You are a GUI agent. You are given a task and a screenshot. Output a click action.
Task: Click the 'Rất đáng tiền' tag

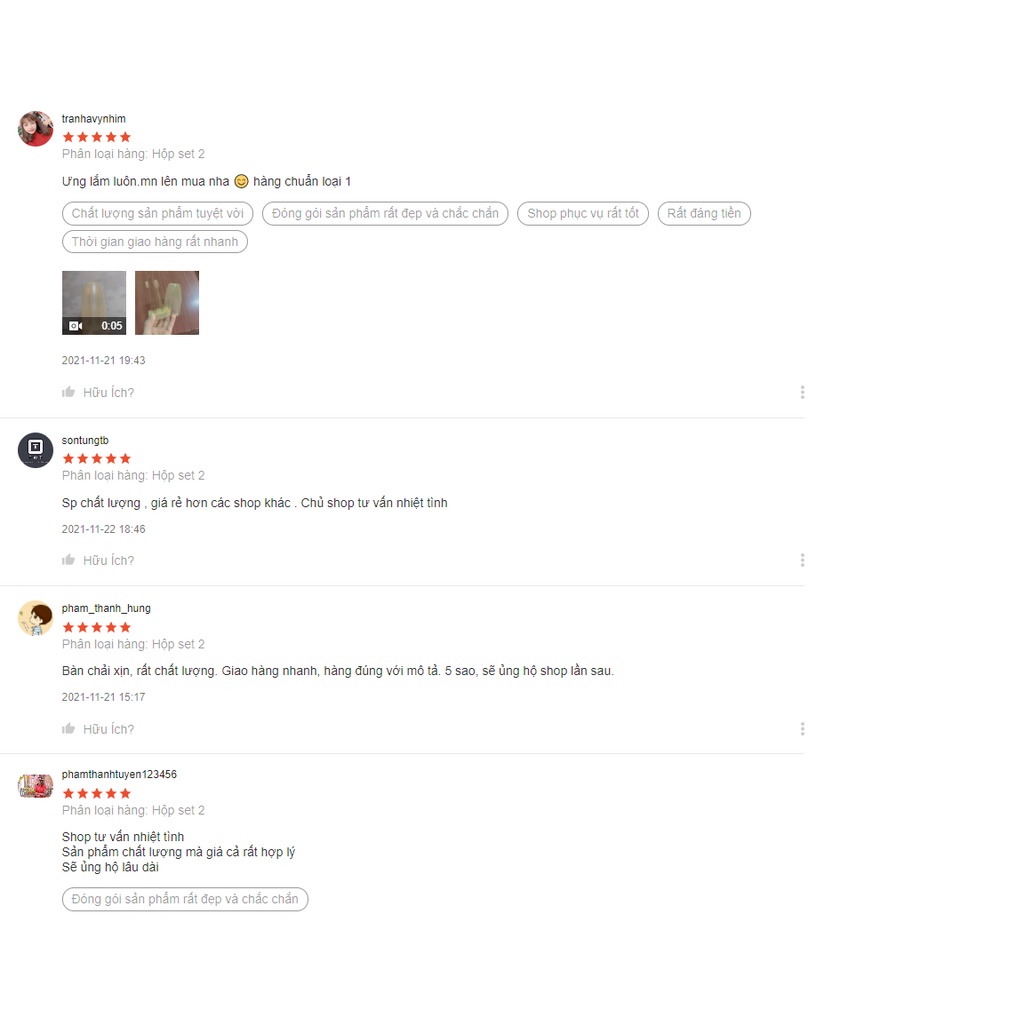point(704,214)
